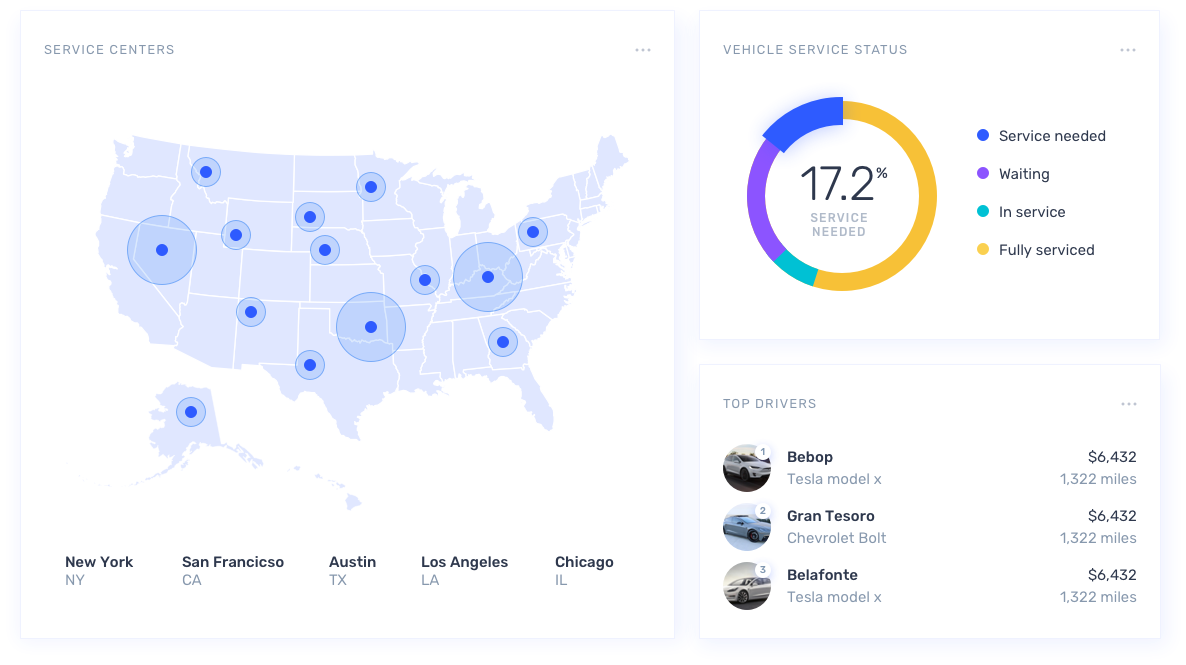Open Gran Tesoro driver name link
This screenshot has width=1186, height=665.
(x=830, y=516)
